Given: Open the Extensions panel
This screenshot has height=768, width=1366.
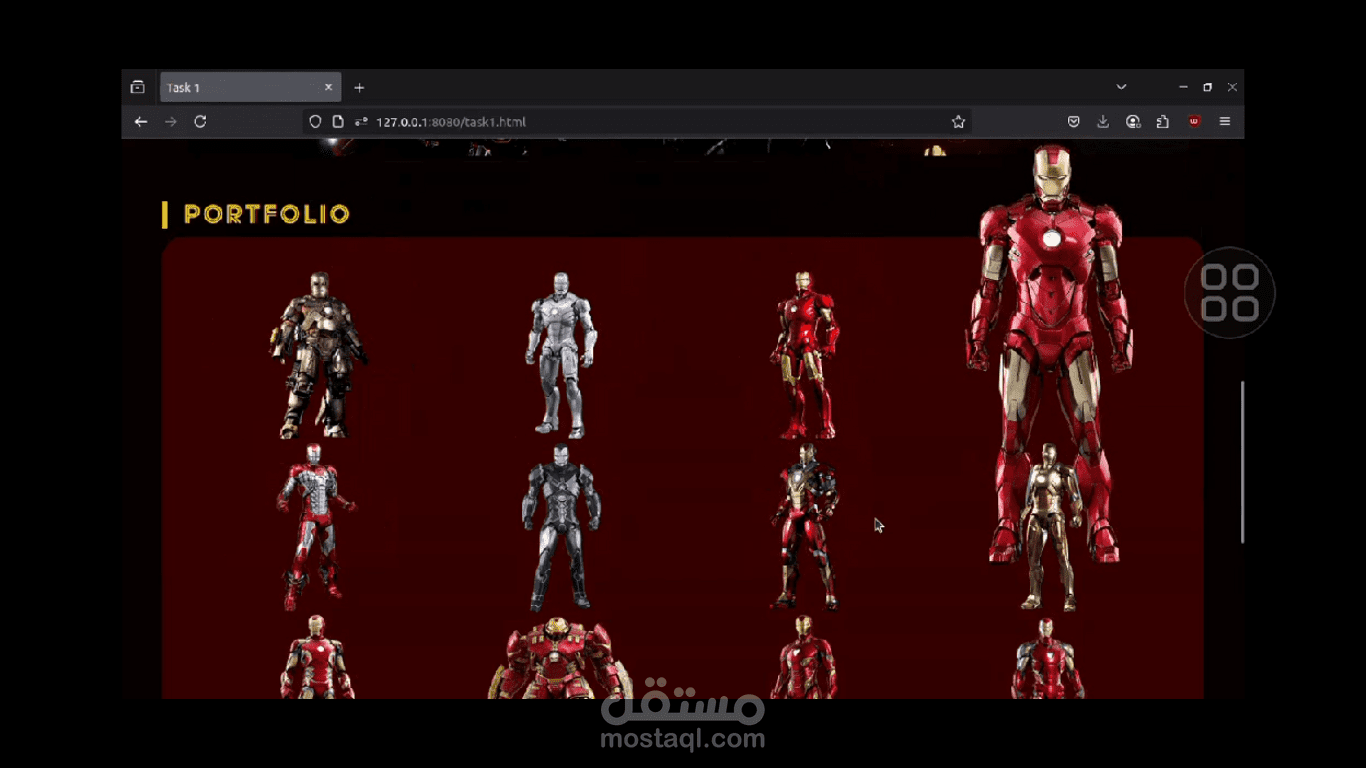Looking at the screenshot, I should 1162,122.
